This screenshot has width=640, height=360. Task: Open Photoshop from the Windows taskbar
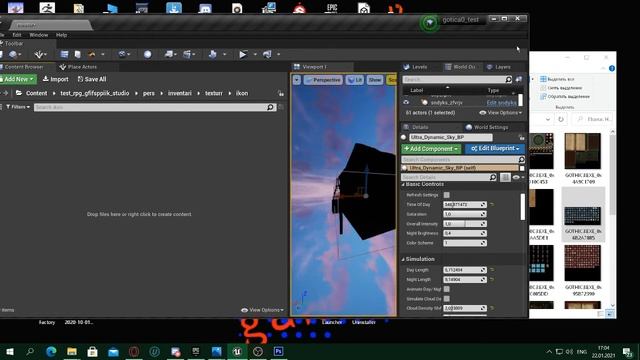click(x=278, y=351)
